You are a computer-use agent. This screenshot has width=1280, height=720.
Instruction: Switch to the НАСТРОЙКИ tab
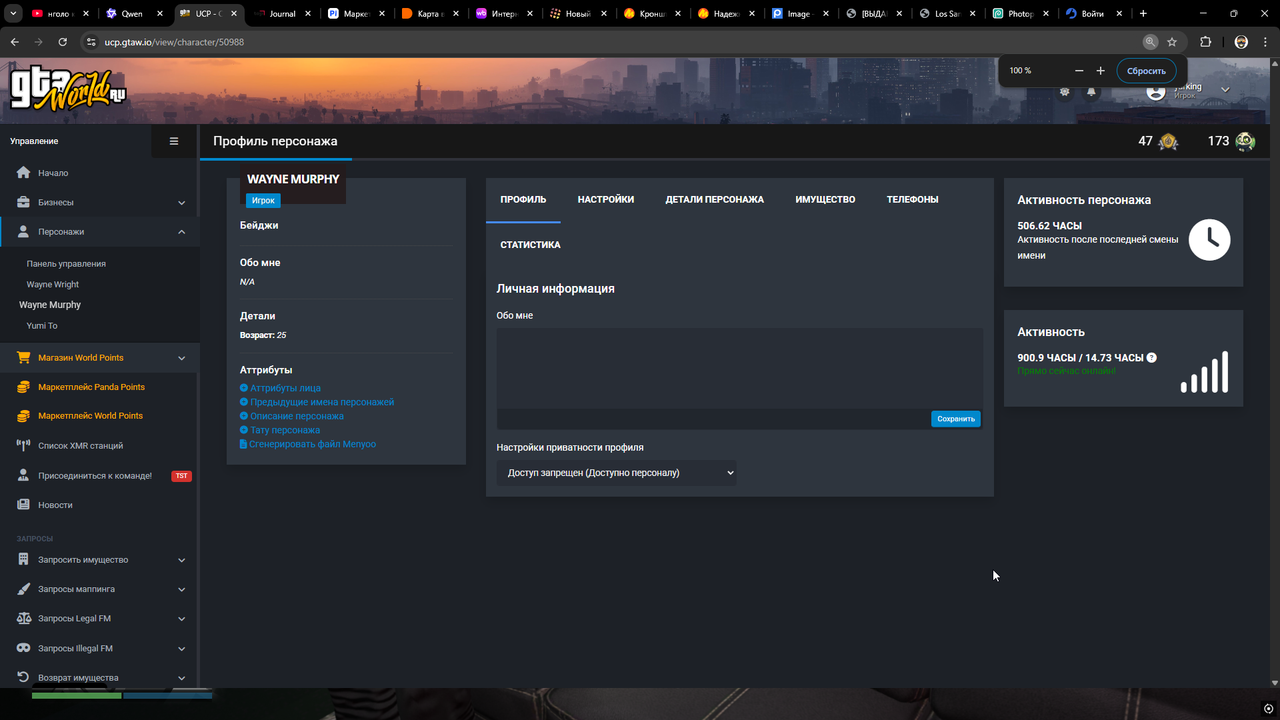click(606, 200)
